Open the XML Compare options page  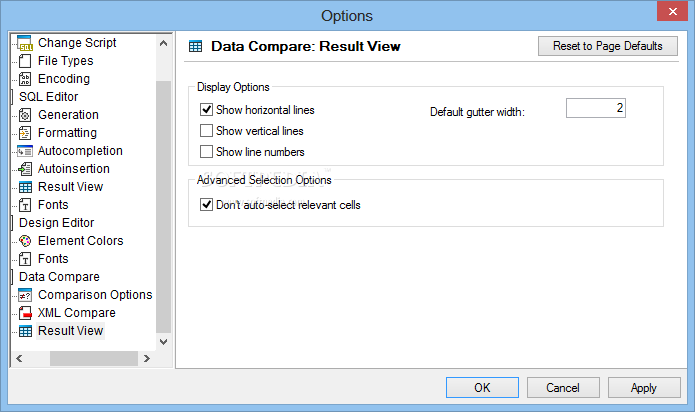77,313
